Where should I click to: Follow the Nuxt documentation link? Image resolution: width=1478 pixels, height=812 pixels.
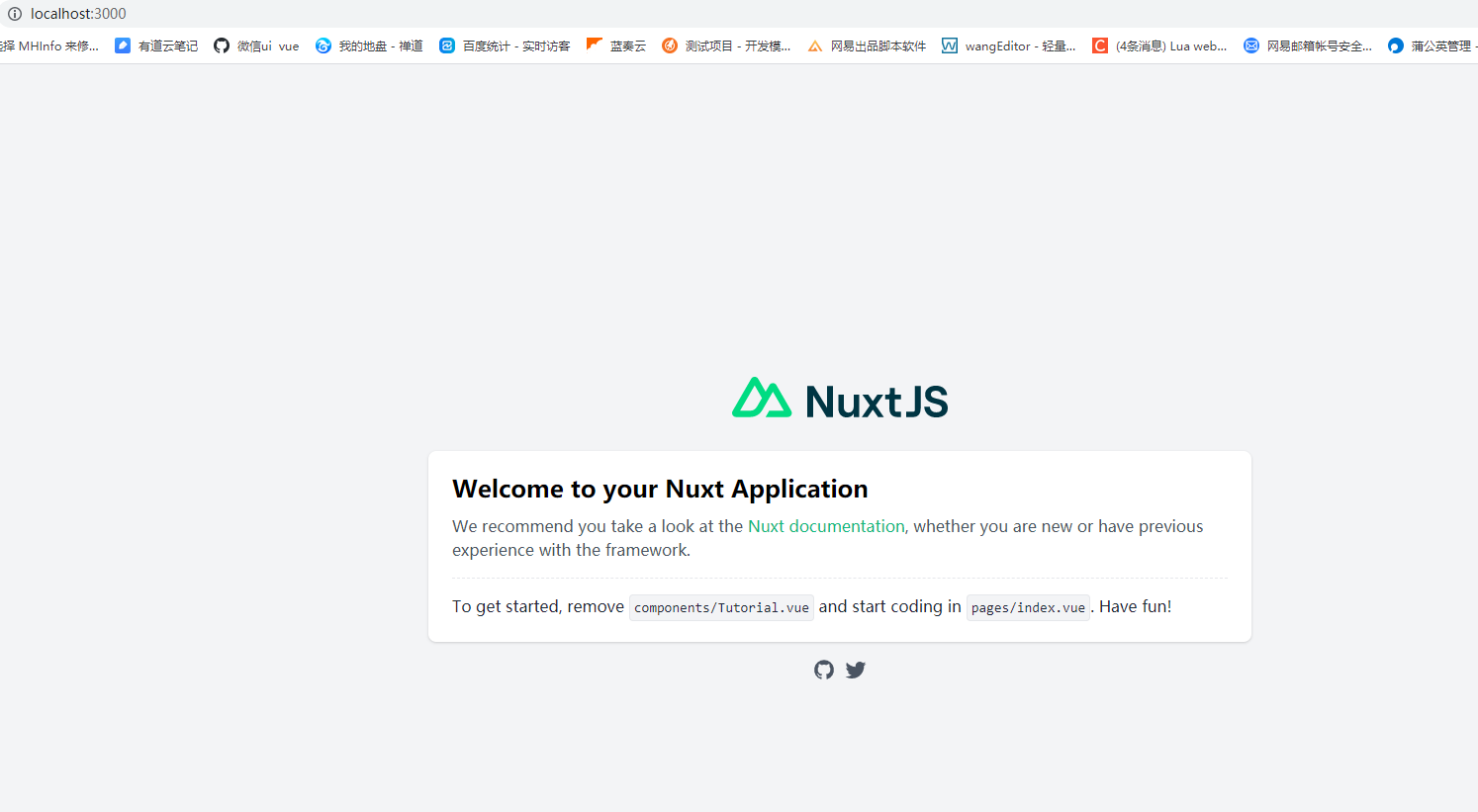pos(826,526)
